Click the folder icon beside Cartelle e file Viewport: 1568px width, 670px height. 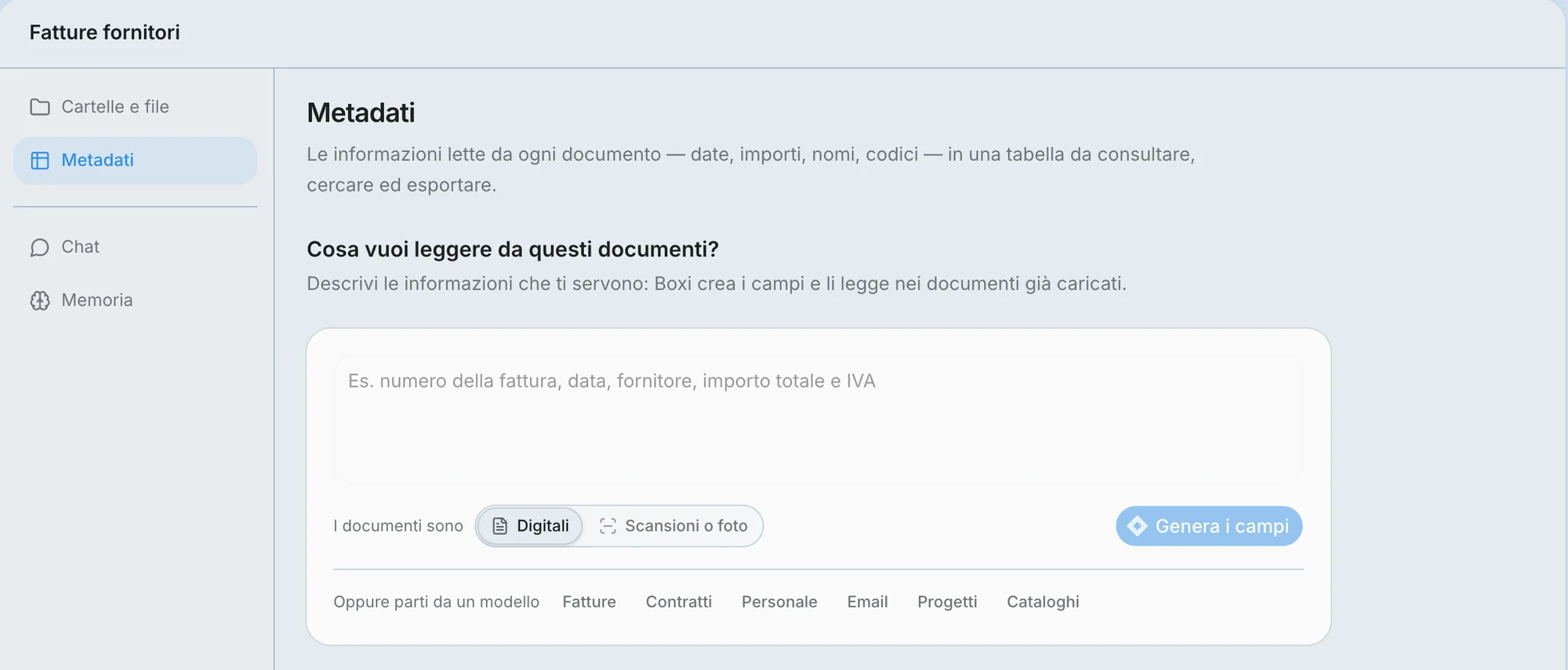point(40,107)
